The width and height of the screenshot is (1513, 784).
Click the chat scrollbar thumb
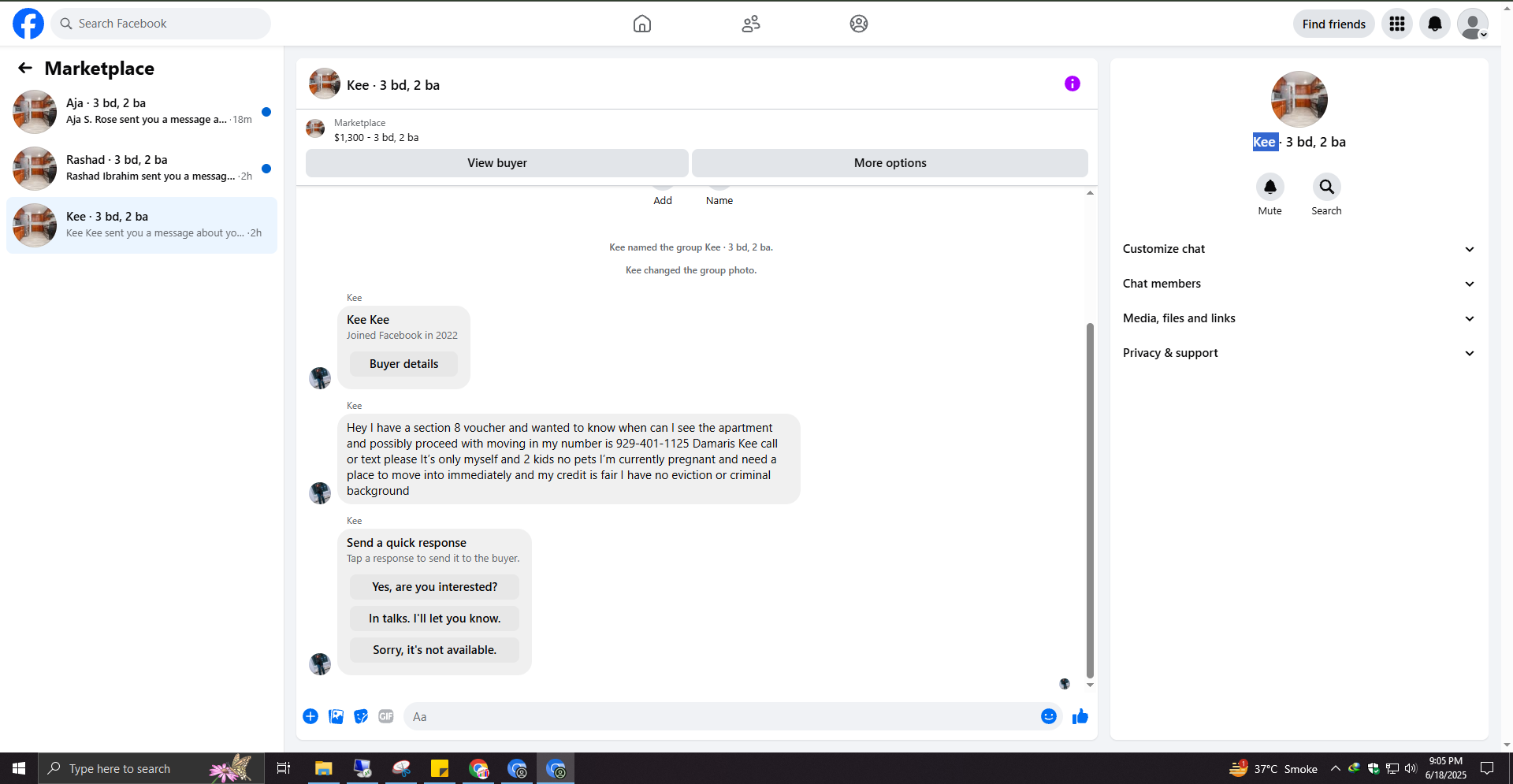pos(1090,500)
